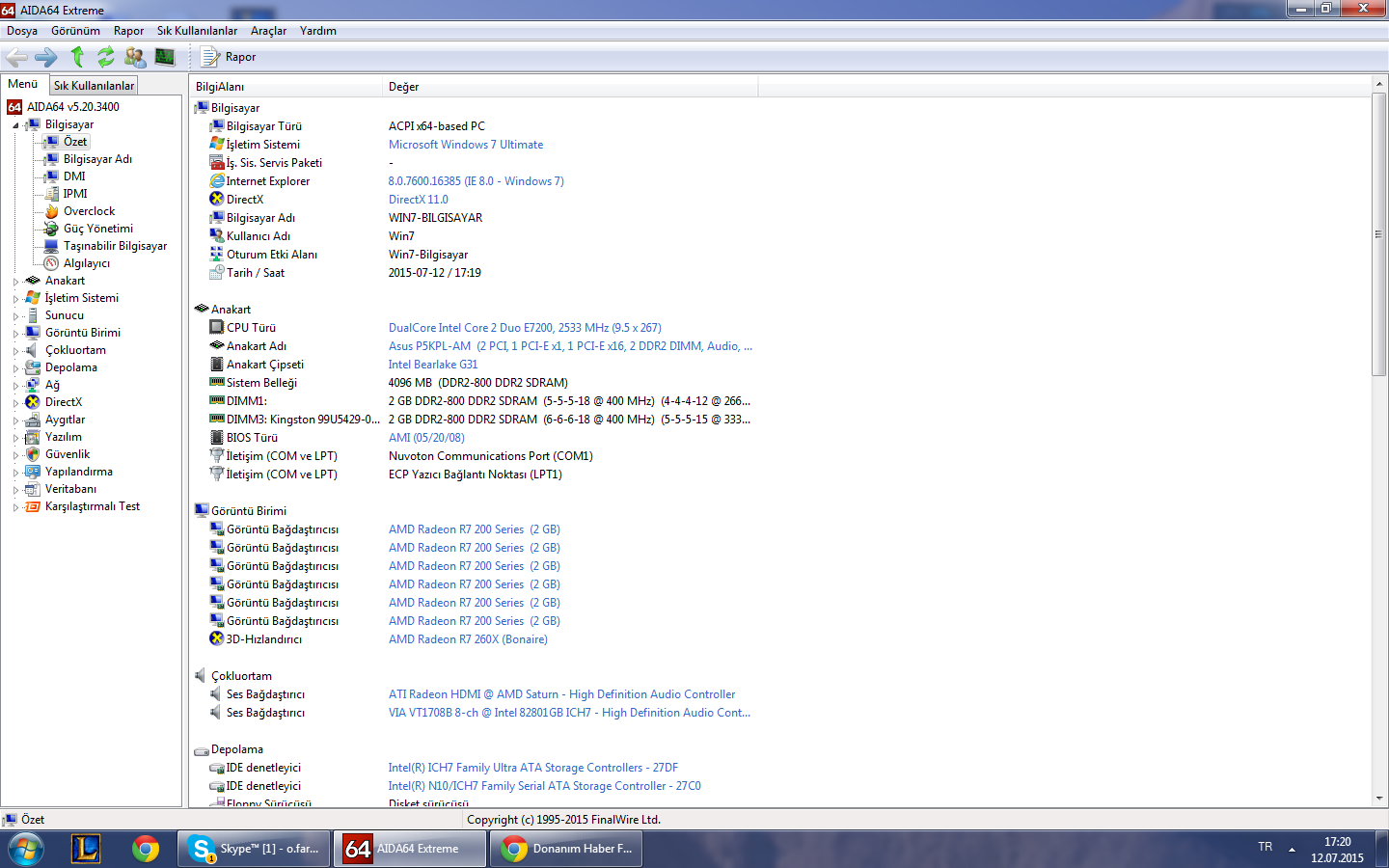Open the Asus P5KPL-AM motherboard link
Viewport: 1389px width, 868px height.
(x=570, y=346)
